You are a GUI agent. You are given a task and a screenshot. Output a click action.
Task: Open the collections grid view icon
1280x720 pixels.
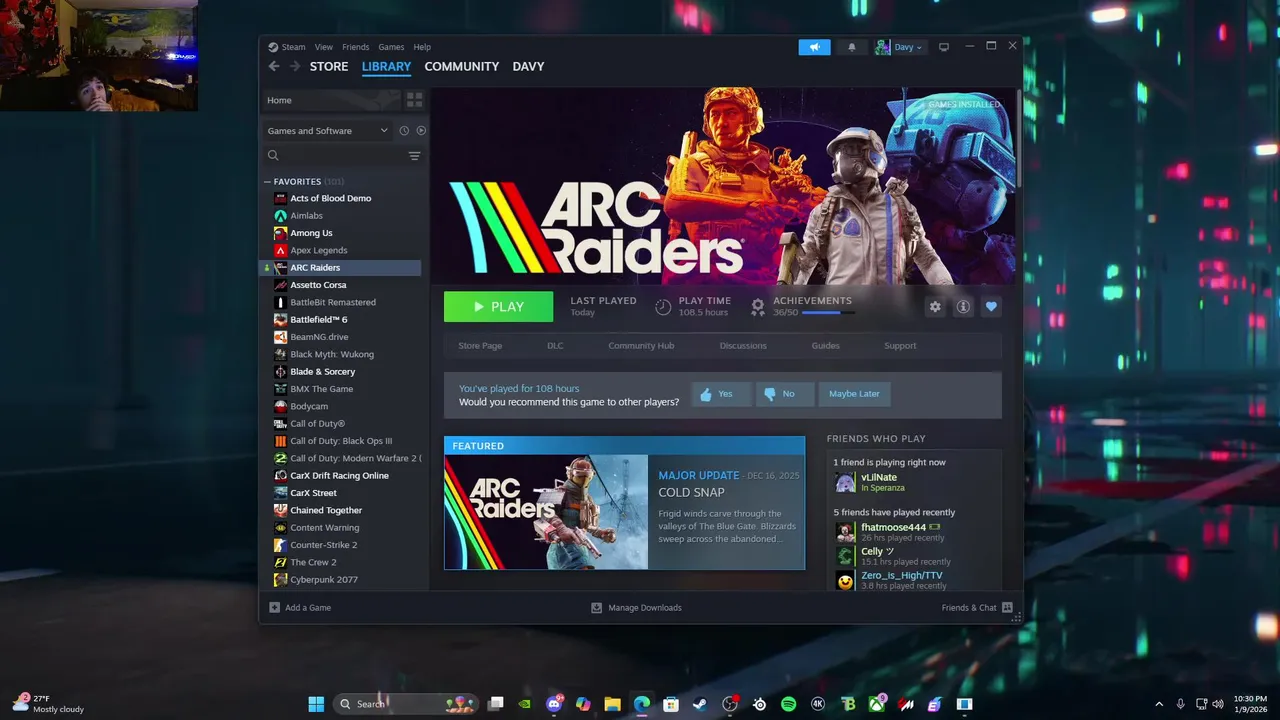(x=414, y=100)
